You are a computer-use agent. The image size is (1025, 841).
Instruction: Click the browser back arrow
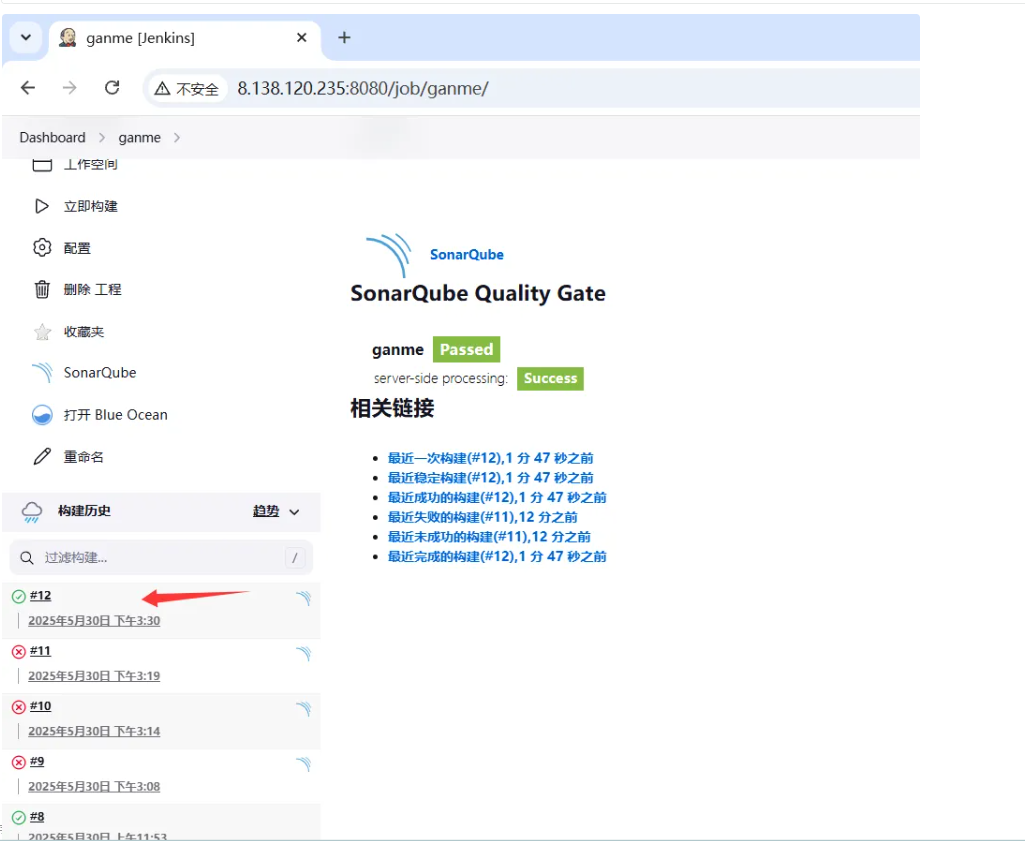click(x=27, y=88)
